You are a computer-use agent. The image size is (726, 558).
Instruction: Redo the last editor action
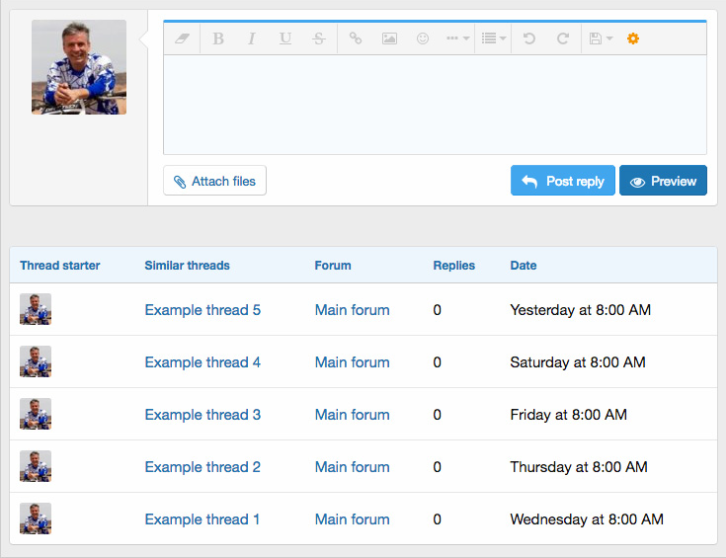pos(563,39)
